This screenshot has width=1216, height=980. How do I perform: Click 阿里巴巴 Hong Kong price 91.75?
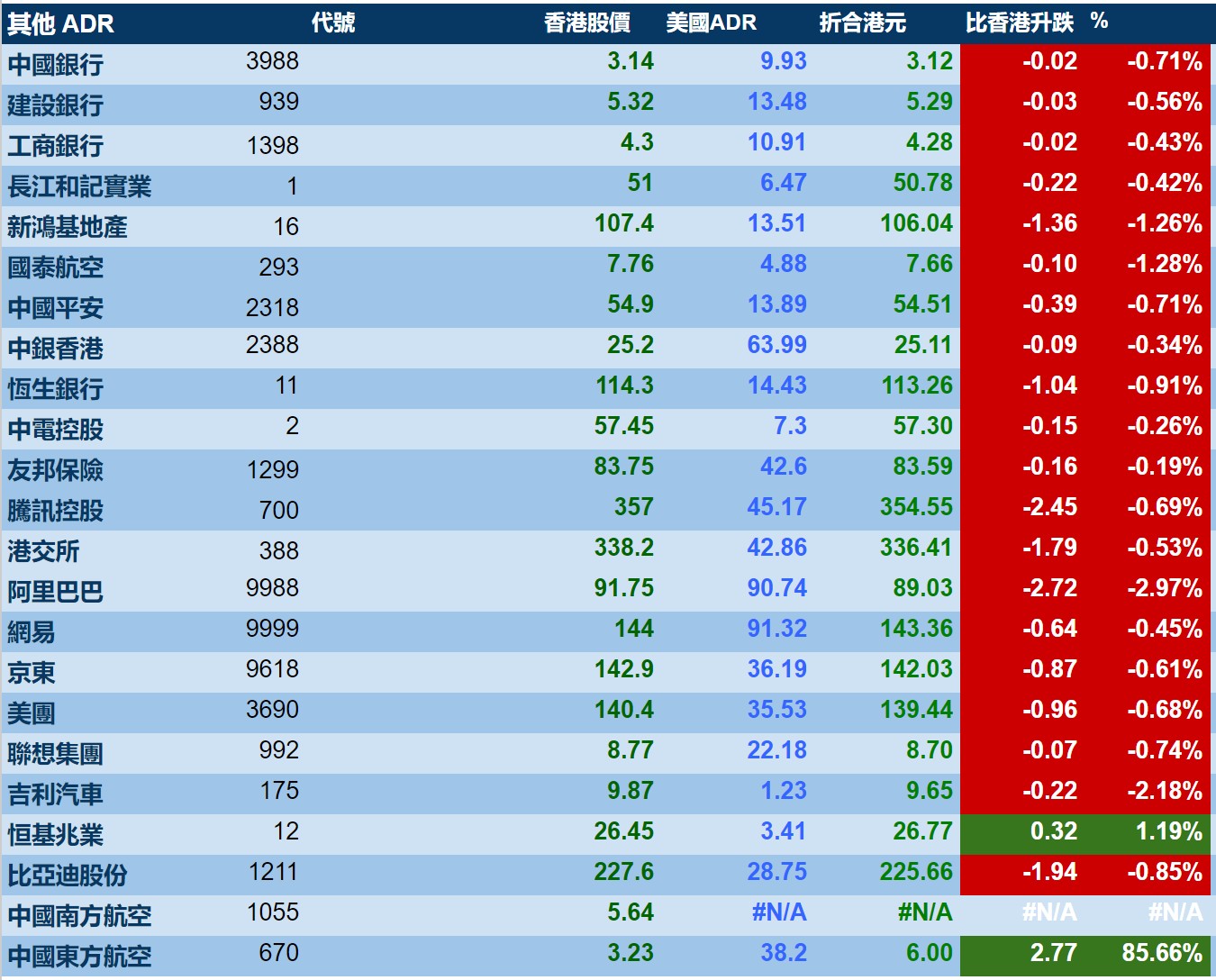(x=624, y=588)
